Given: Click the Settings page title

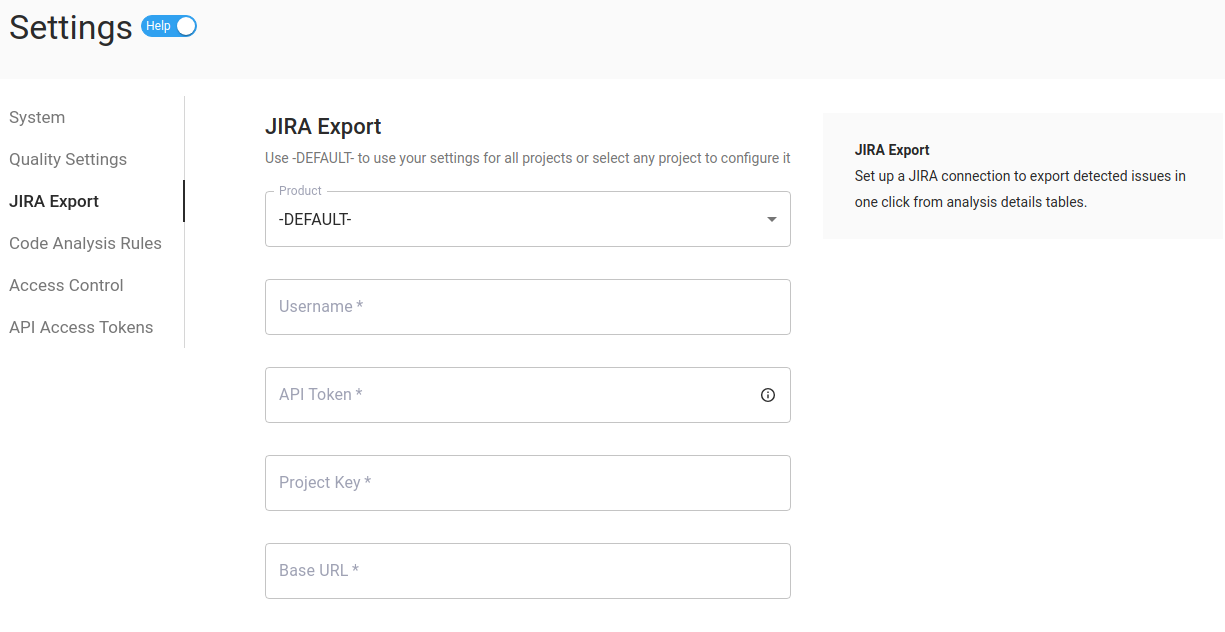Looking at the screenshot, I should coord(71,28).
